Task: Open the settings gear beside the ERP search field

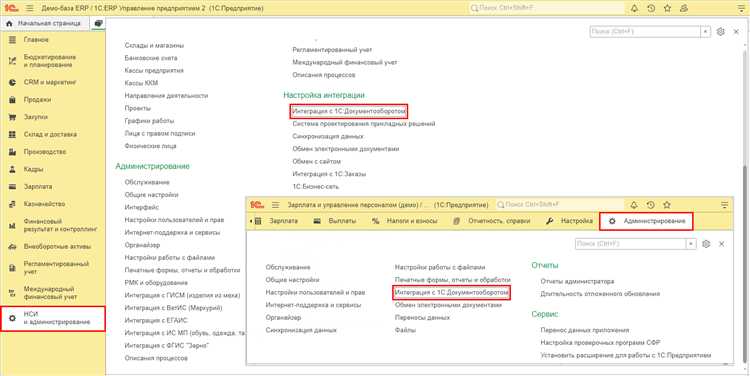Action: 721,32
